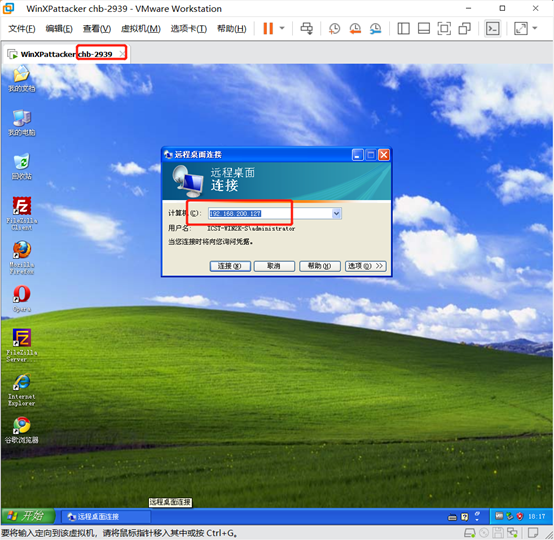The image size is (554, 540).
Task: Open the snapshot manager
Action: pyautogui.click(x=376, y=28)
